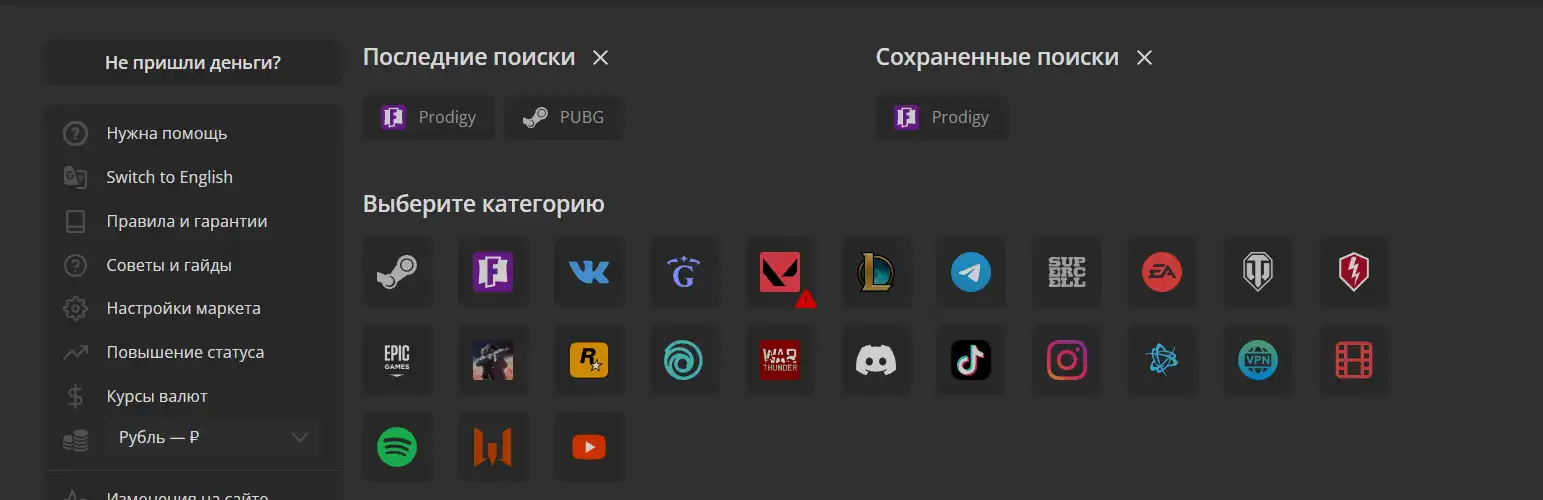This screenshot has height=500, width=1543.
Task: Select the Escape from Tarkov category
Action: [x=493, y=360]
